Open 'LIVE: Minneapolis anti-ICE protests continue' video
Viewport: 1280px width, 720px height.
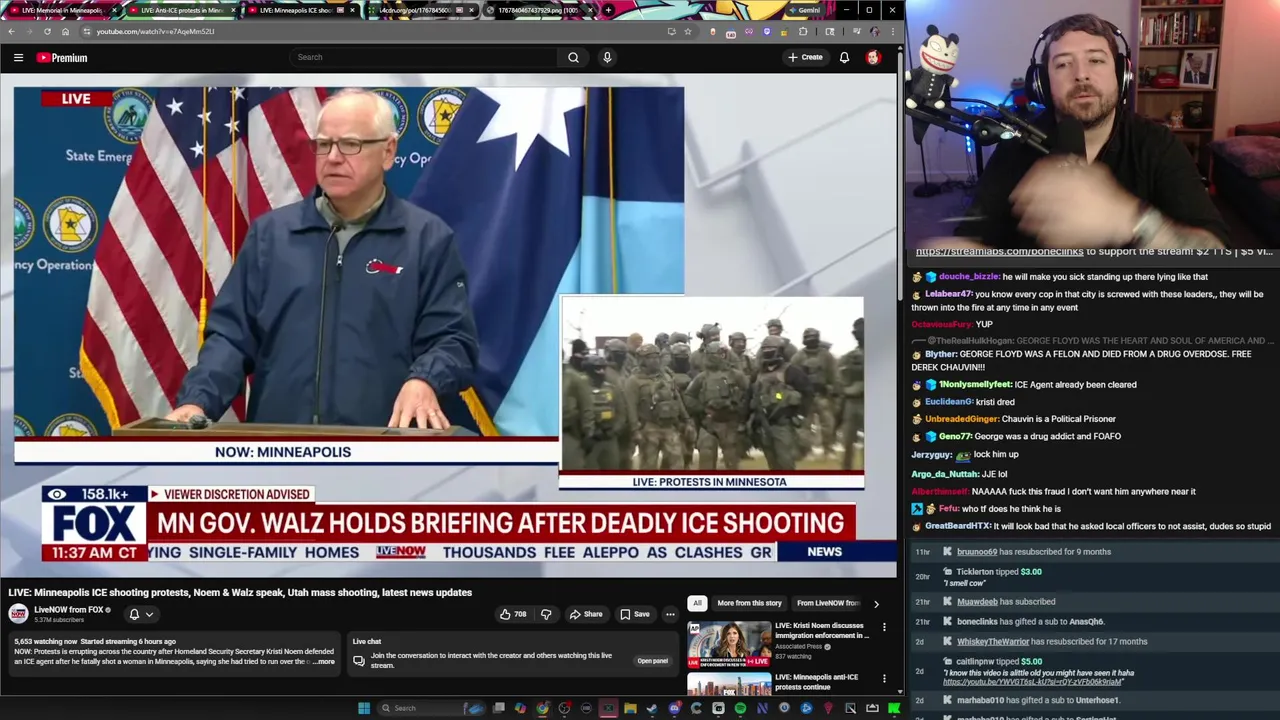(816, 682)
